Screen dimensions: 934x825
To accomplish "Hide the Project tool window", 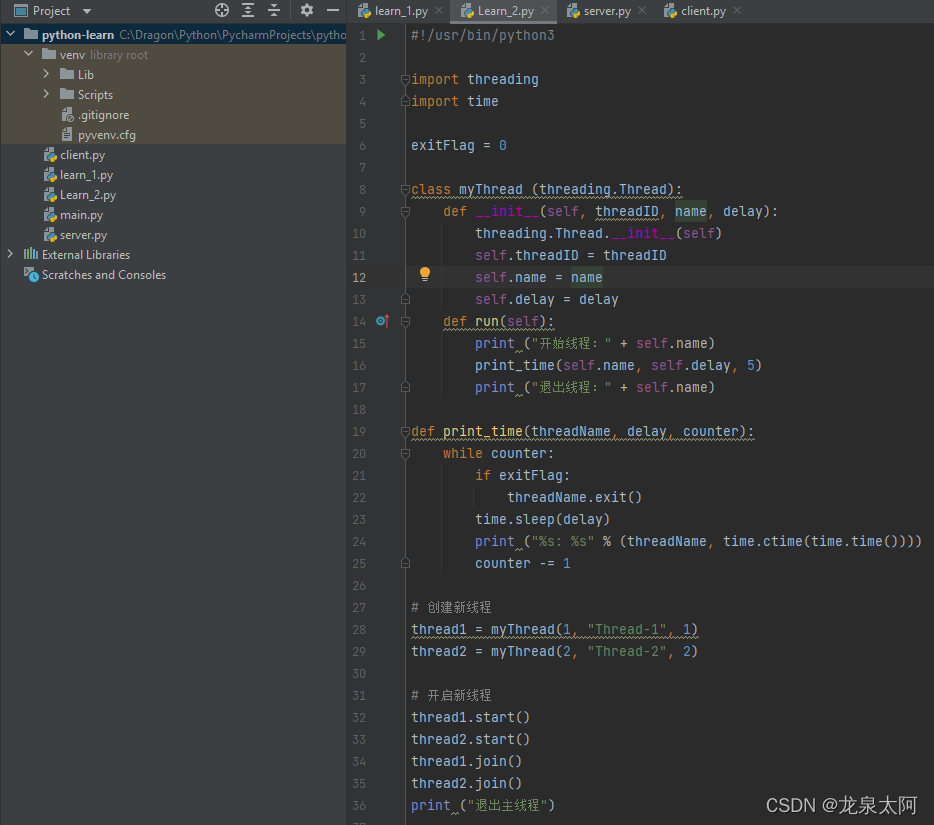I will [x=333, y=10].
